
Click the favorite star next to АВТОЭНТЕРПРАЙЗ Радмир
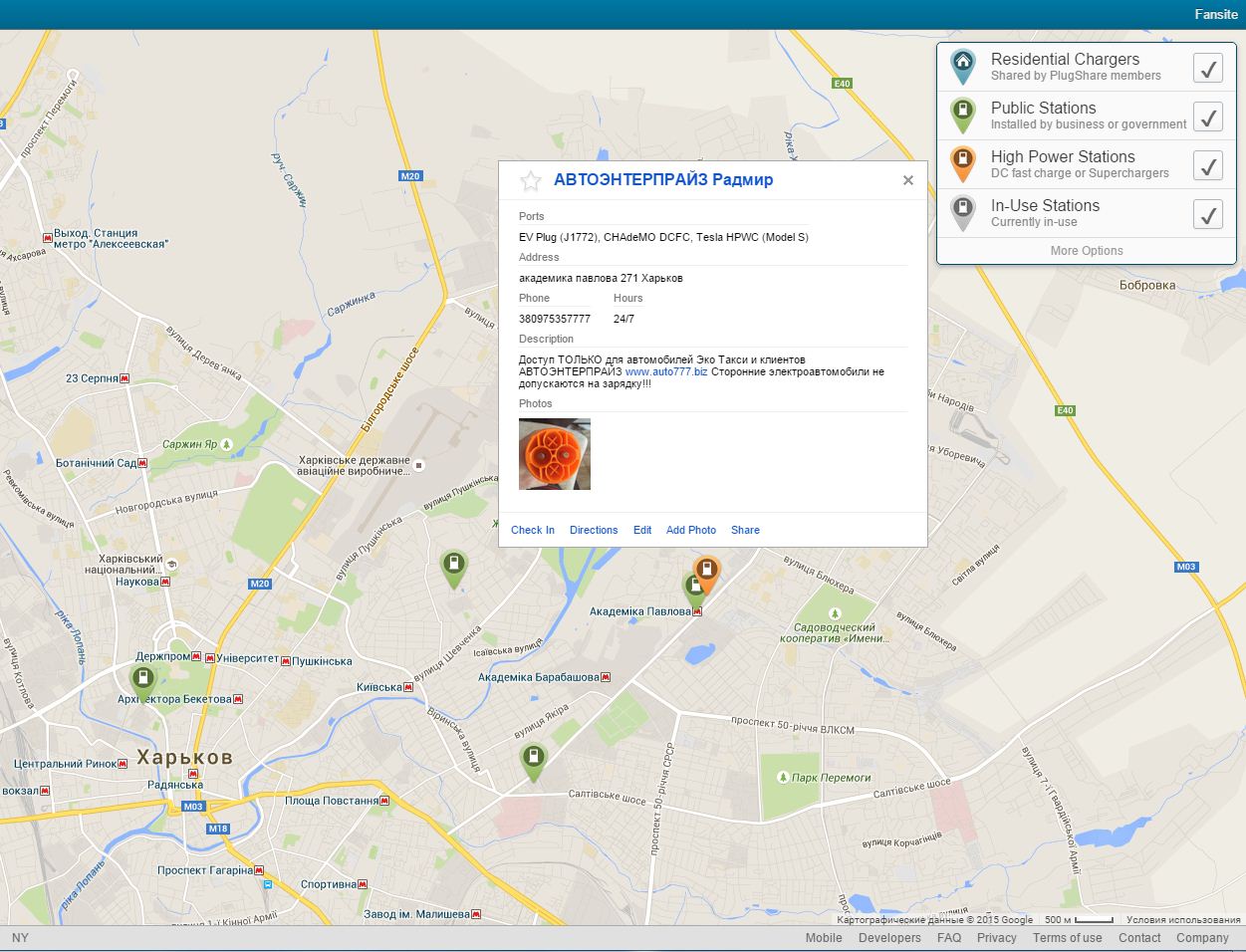click(531, 180)
